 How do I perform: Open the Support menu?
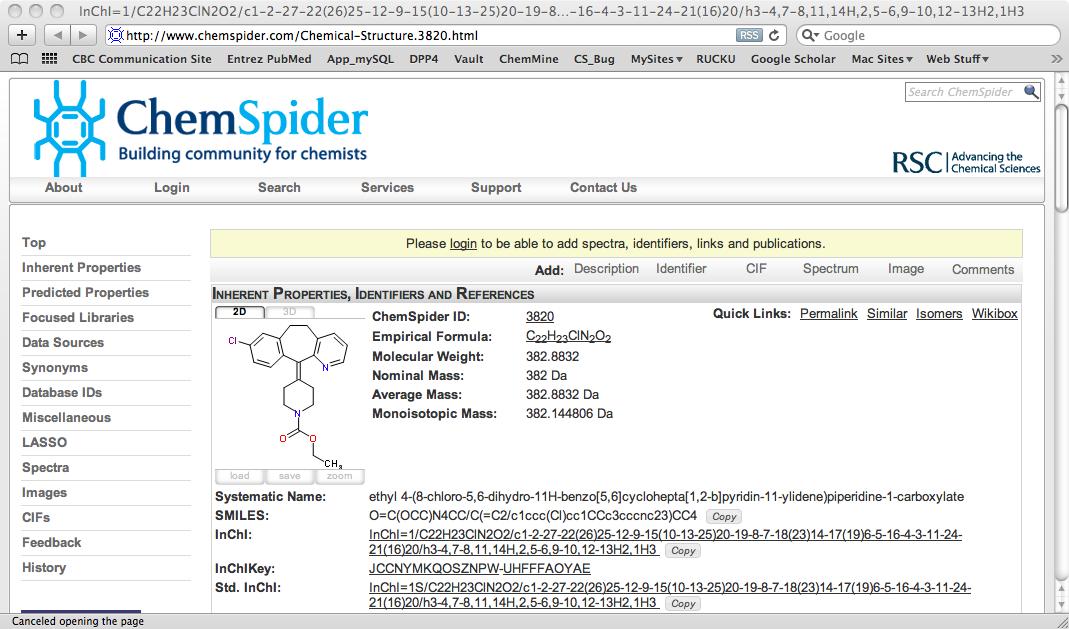tap(496, 187)
